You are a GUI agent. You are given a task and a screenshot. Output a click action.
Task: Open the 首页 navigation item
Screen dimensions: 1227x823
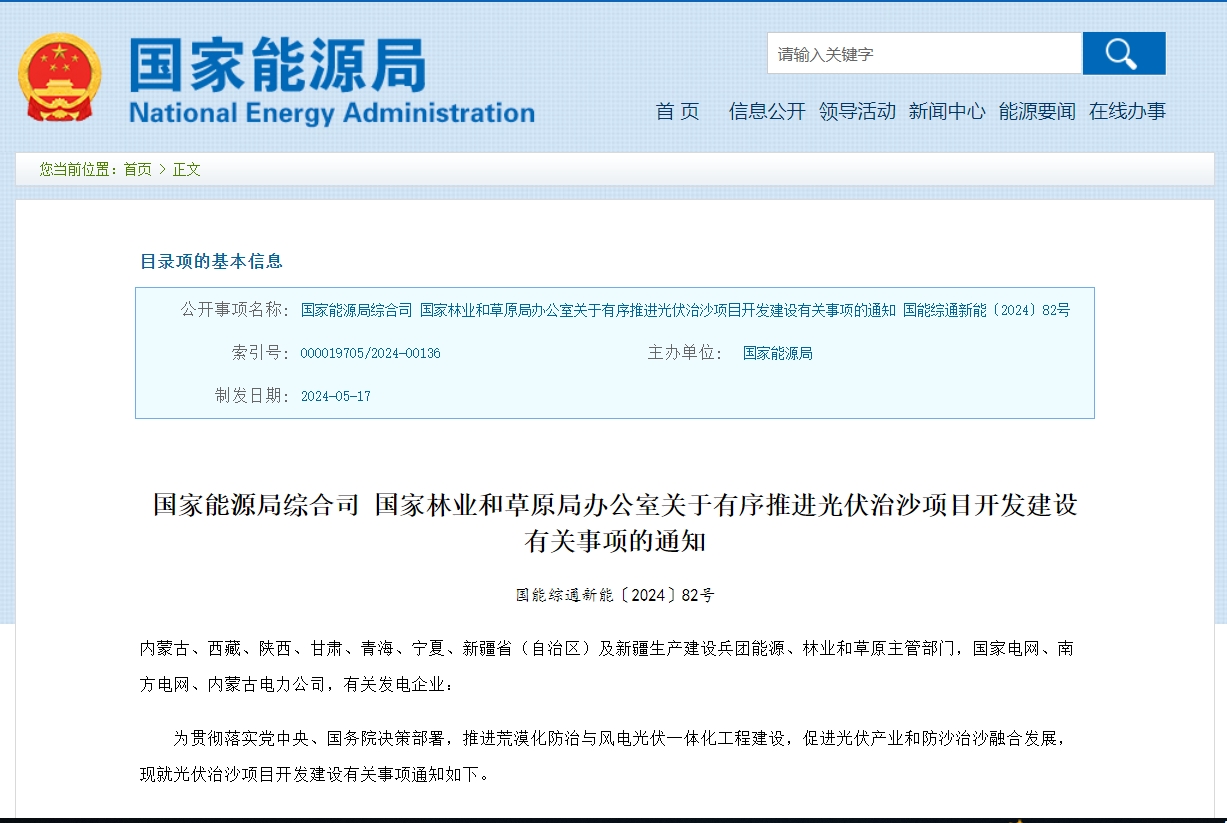pyautogui.click(x=677, y=111)
